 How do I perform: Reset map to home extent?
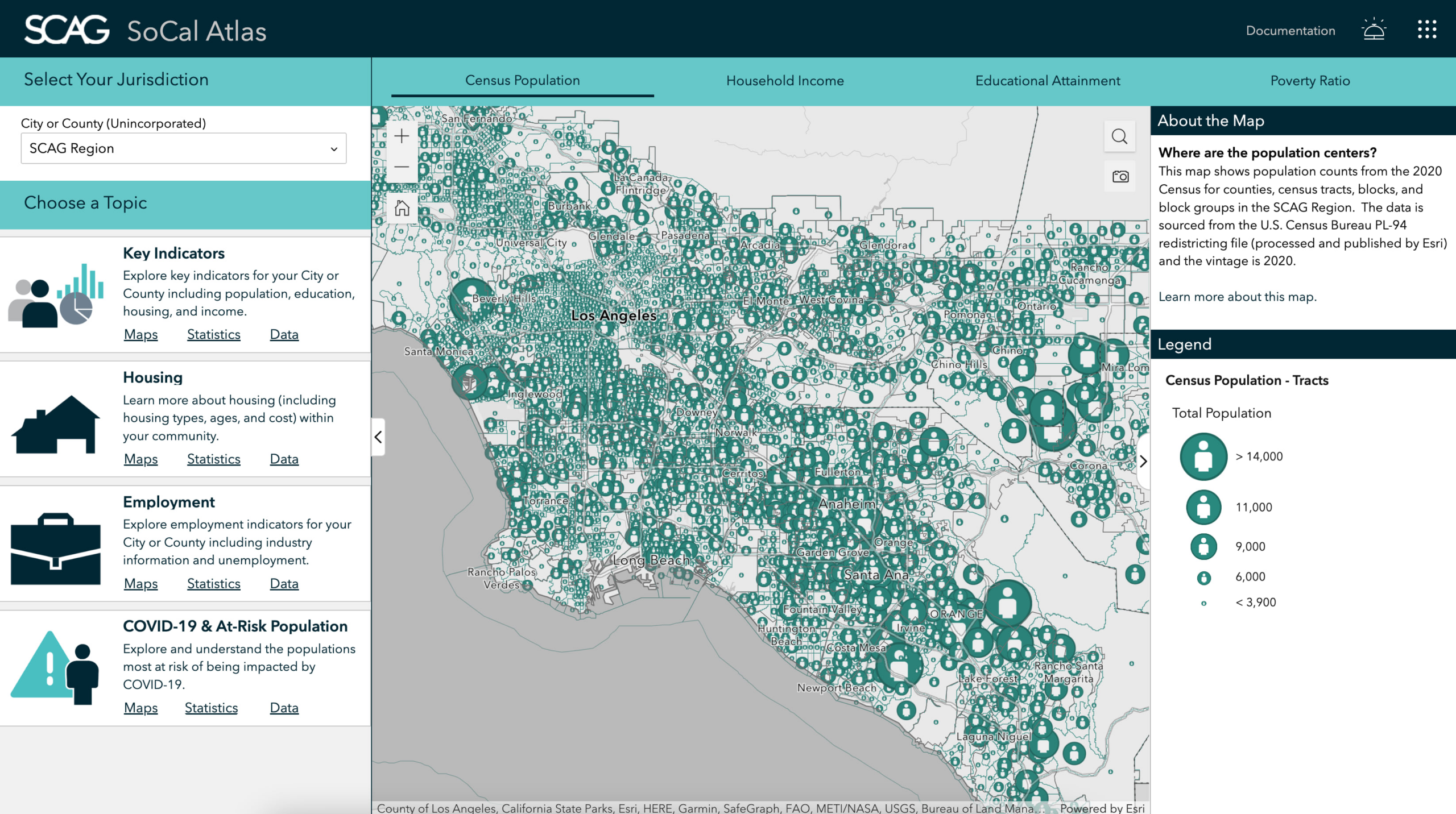[x=402, y=208]
